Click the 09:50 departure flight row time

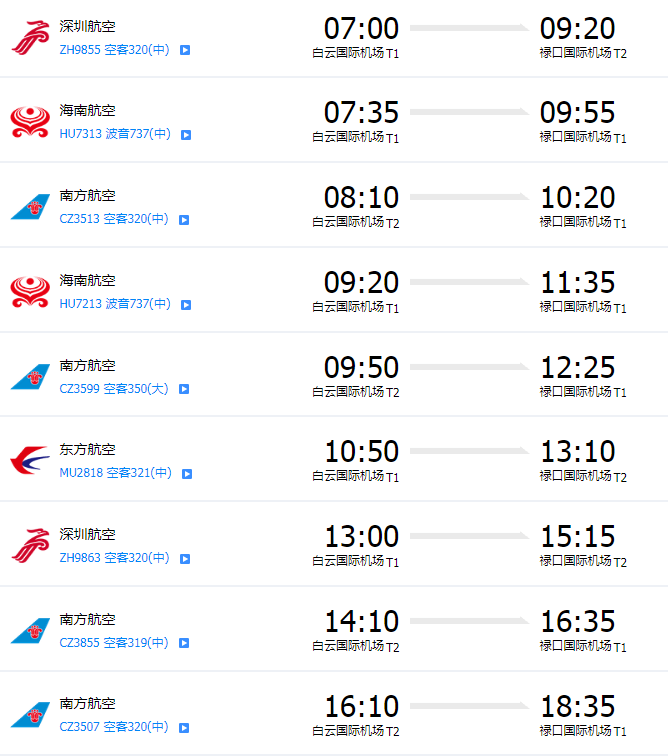coord(361,367)
